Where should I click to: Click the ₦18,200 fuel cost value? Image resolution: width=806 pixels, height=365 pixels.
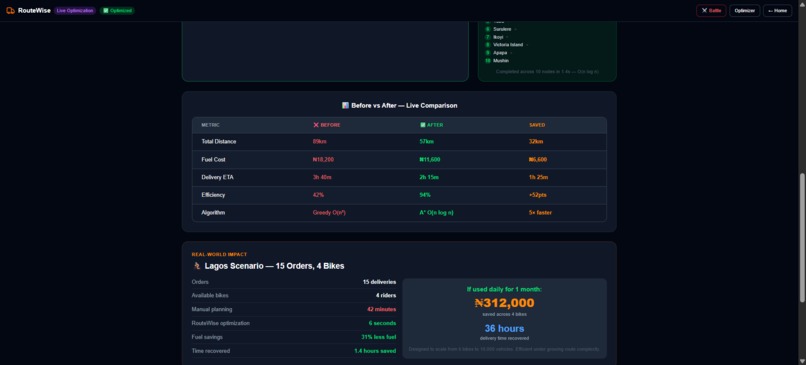(323, 159)
